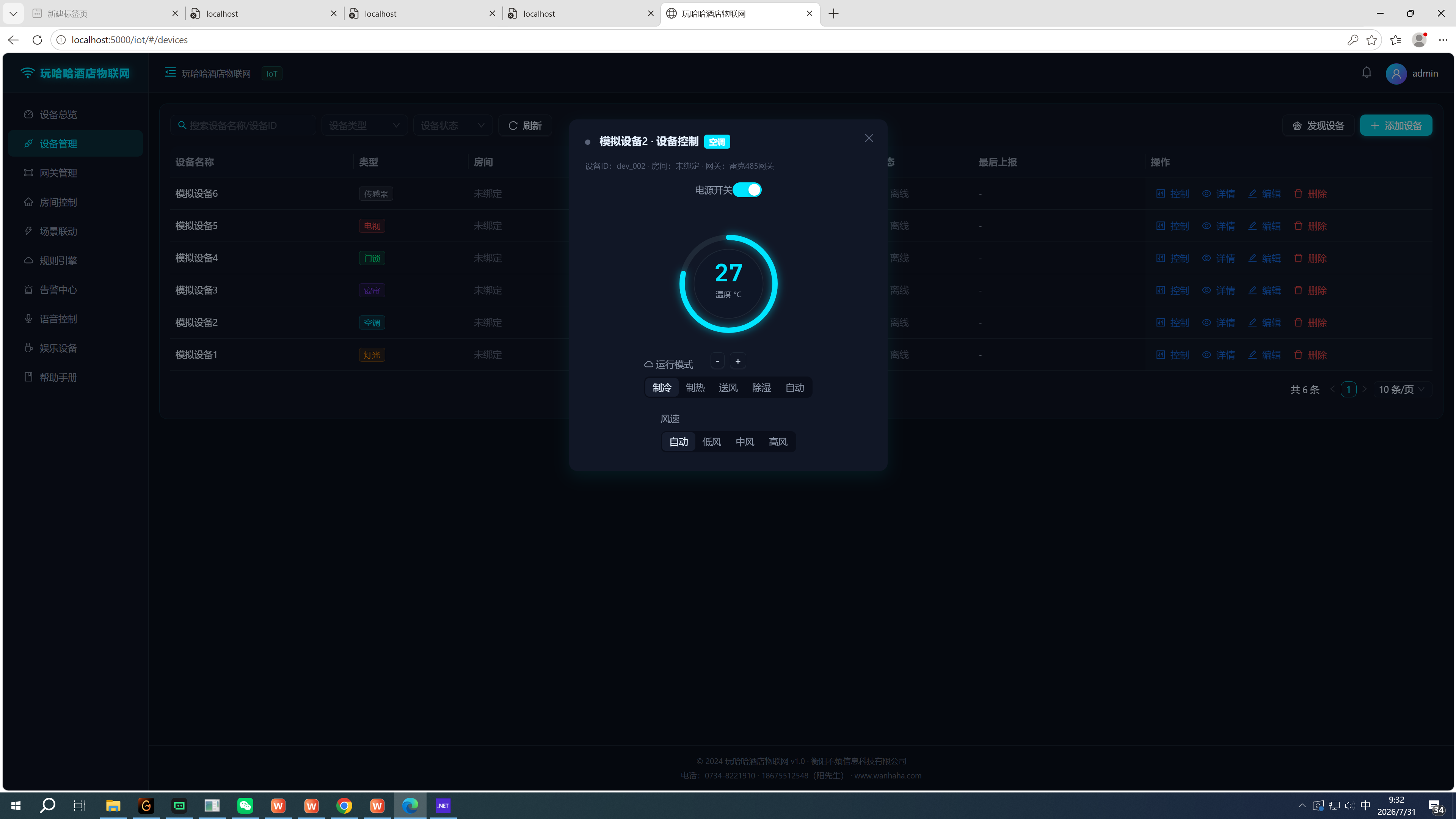The width and height of the screenshot is (1456, 819).
Task: Select page 1 in pagination
Action: [1348, 389]
